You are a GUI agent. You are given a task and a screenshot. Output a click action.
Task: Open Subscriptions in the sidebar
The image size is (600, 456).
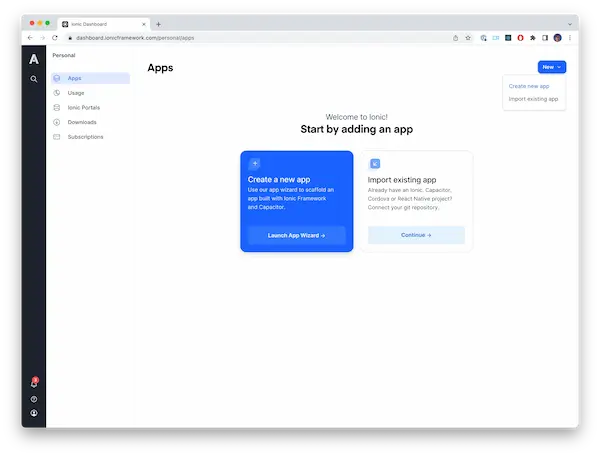tap(85, 136)
